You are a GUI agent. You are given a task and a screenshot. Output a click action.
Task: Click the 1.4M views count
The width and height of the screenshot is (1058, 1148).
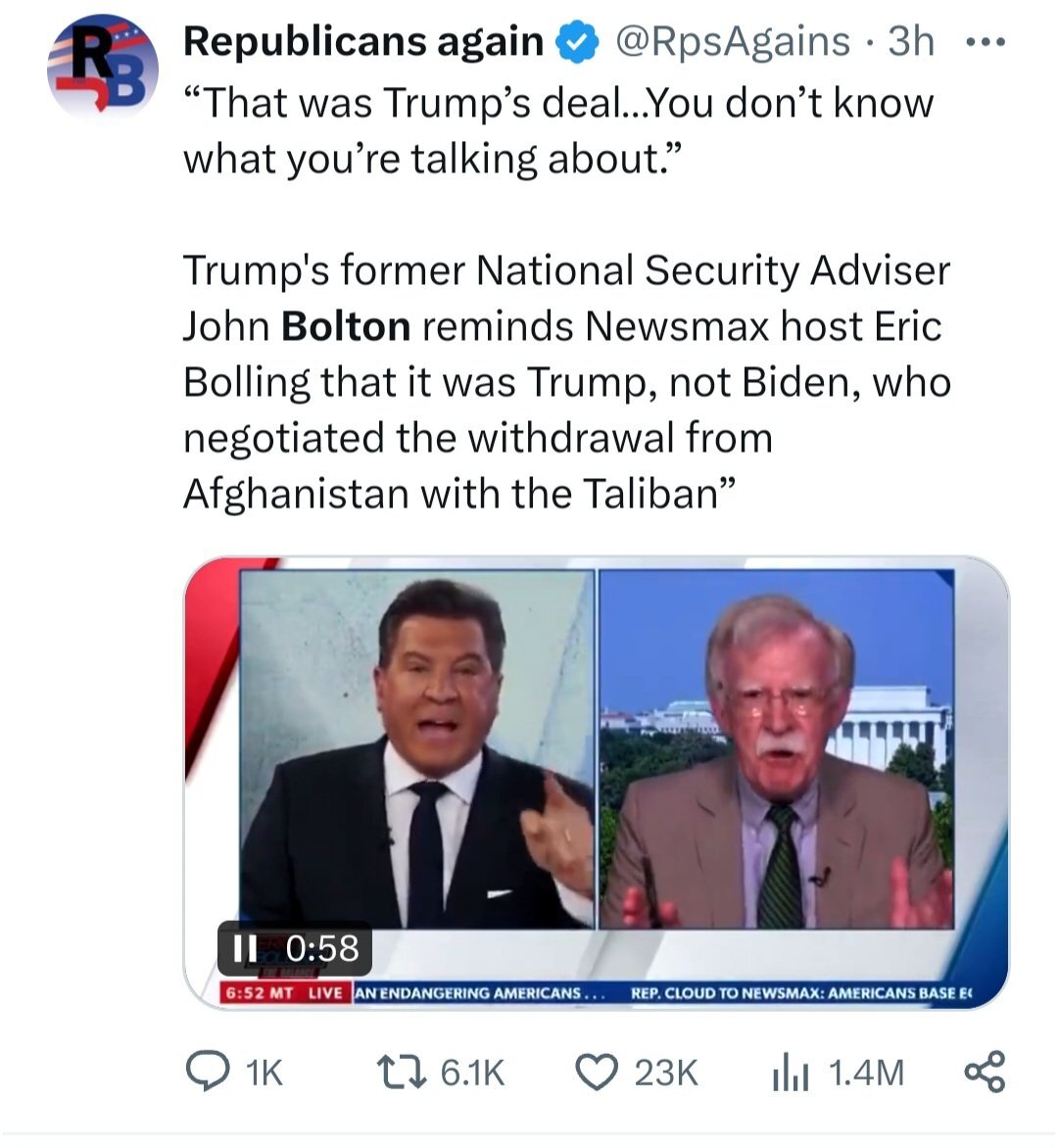866,1074
